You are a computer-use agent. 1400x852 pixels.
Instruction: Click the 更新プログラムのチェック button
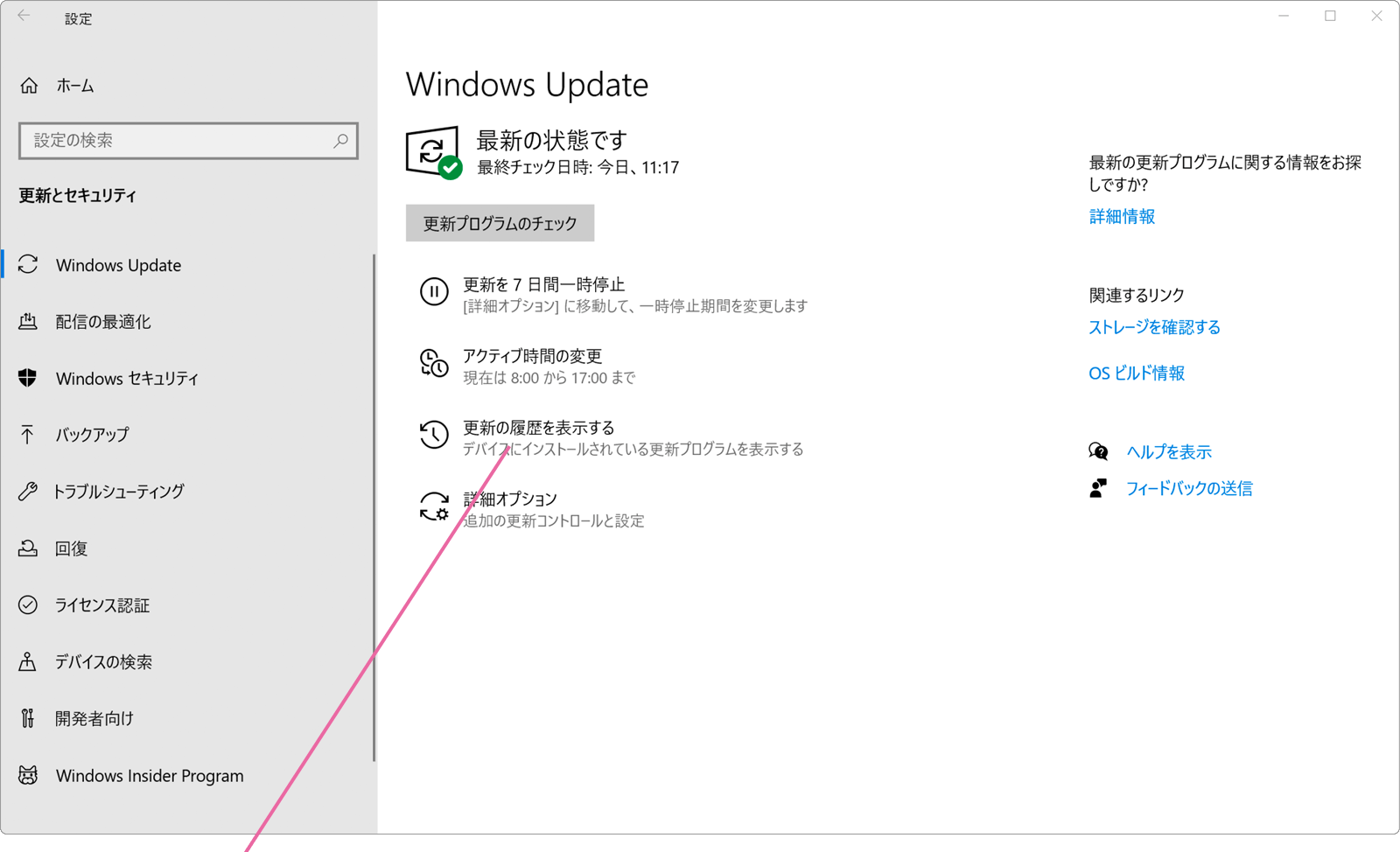click(x=500, y=223)
